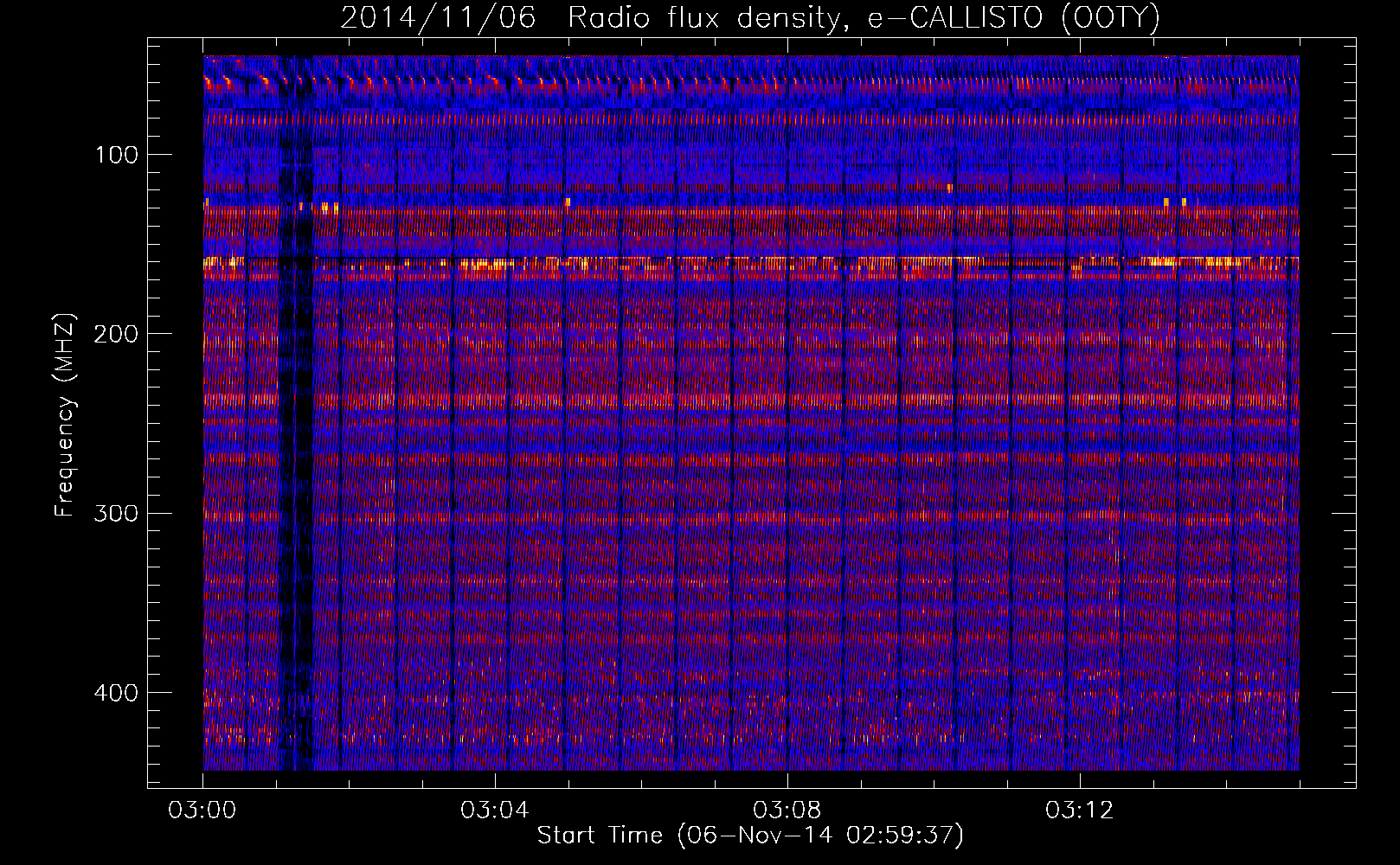1400x865 pixels.
Task: Click the 03:12 time tick label
Action: [x=1080, y=811]
